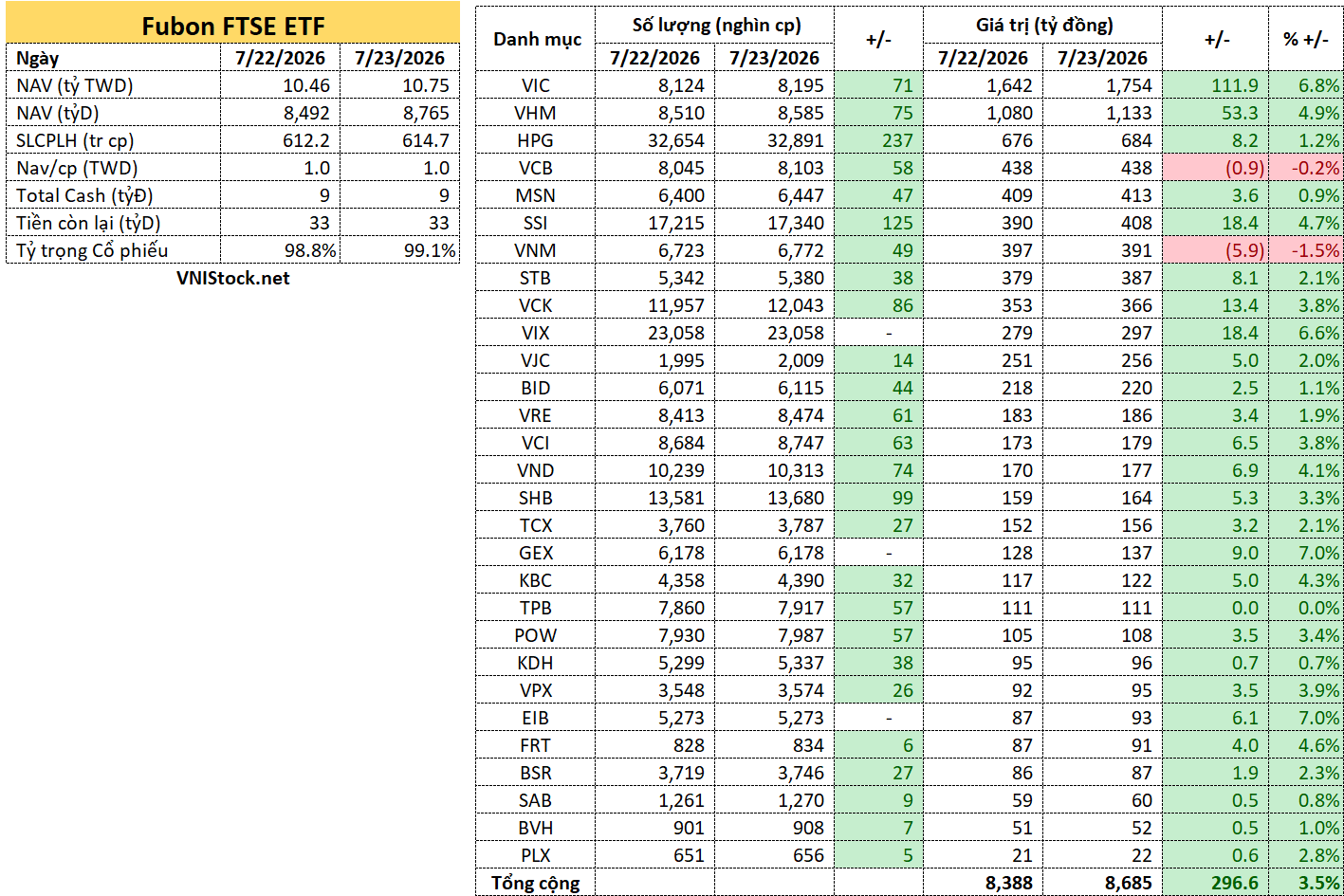Click the Tỷ trọng Cổ phiếu 99.1% cell
Viewport: 1344px width, 896px height.
coord(399,250)
